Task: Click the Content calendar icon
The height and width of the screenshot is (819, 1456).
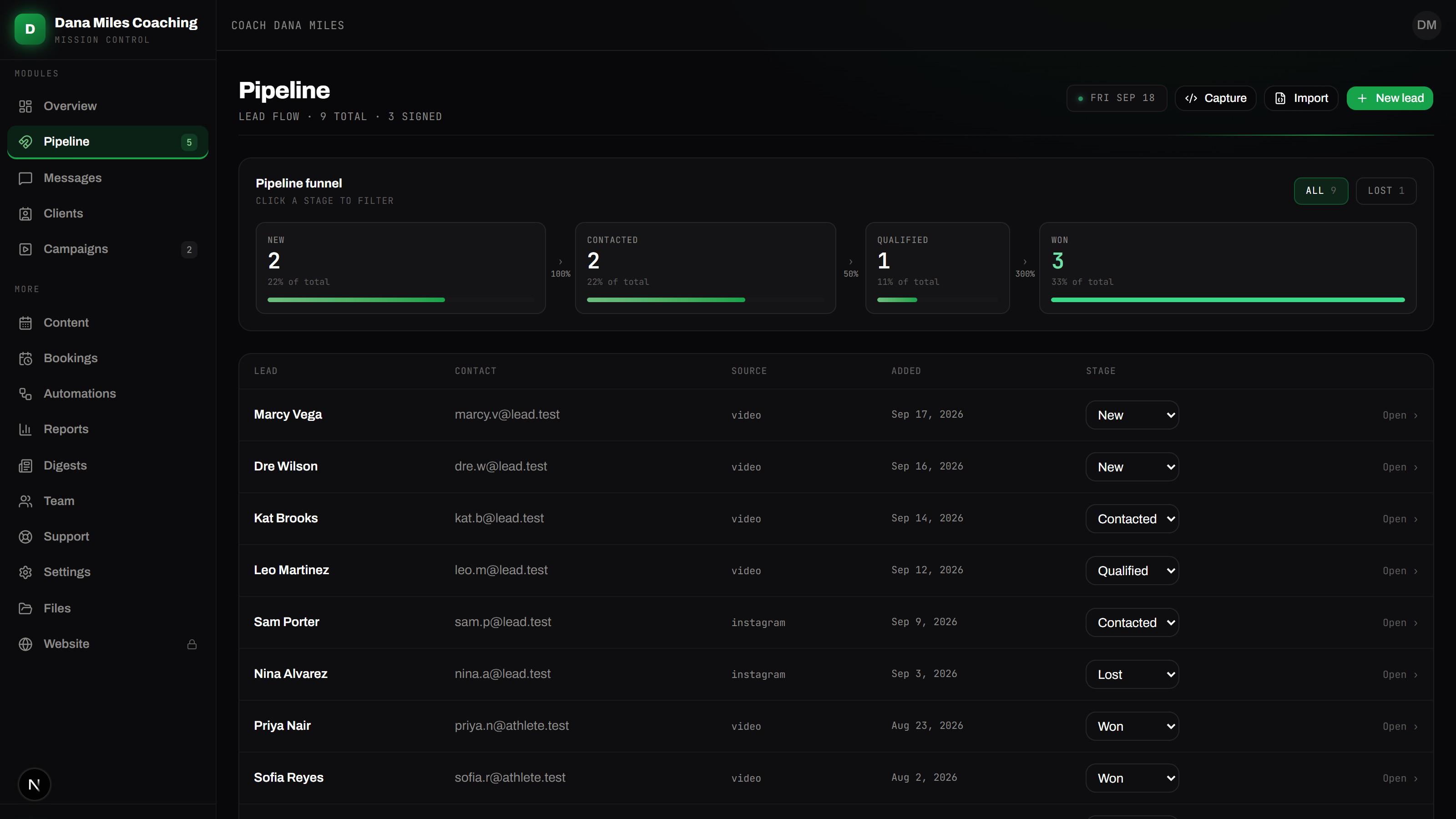Action: (25, 323)
